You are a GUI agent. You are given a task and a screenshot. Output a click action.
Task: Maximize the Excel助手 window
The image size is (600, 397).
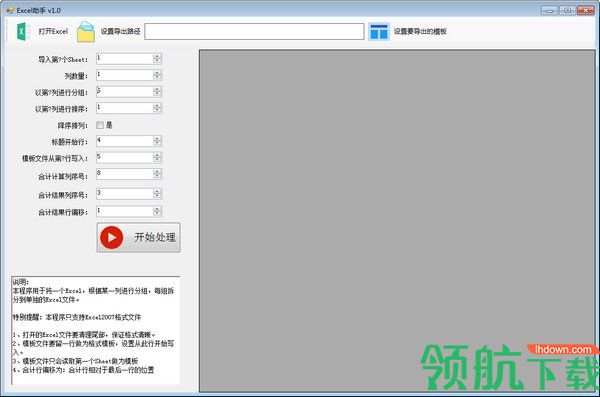567,10
